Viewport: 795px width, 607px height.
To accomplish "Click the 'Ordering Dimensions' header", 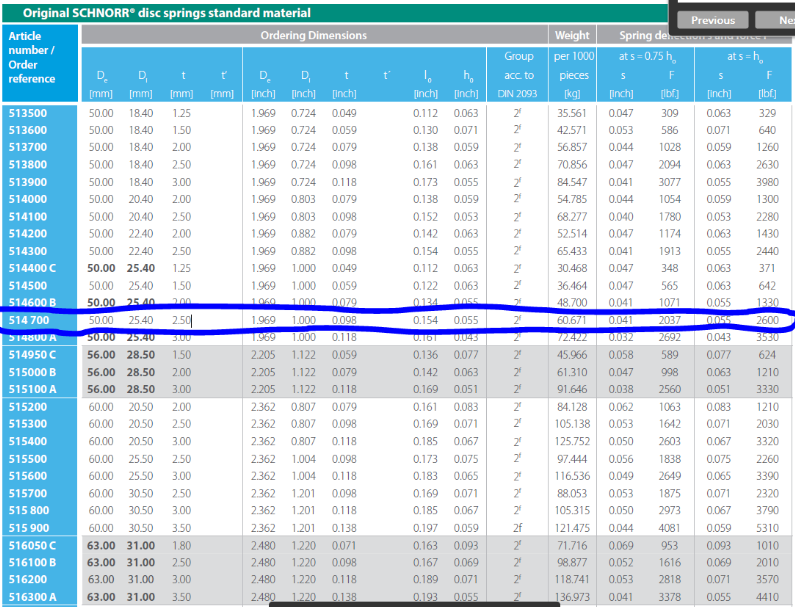I will coord(314,35).
